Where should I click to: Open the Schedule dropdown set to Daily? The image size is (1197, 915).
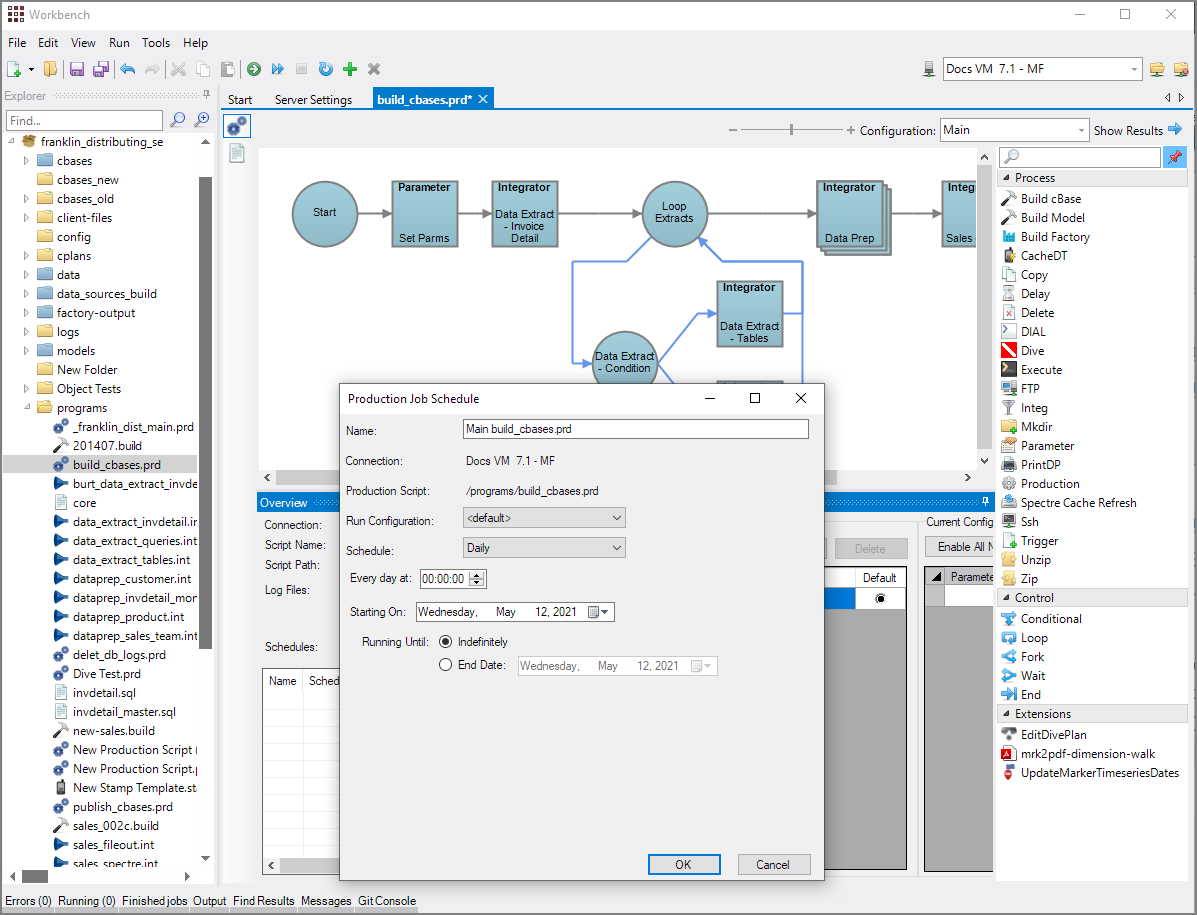[x=544, y=548]
